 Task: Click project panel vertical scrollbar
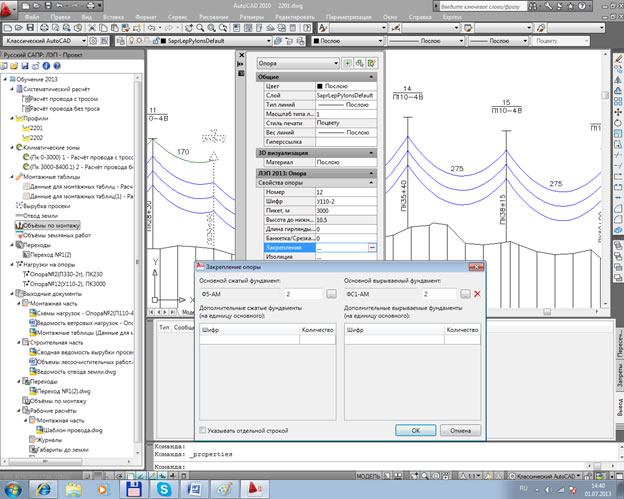pos(138,263)
